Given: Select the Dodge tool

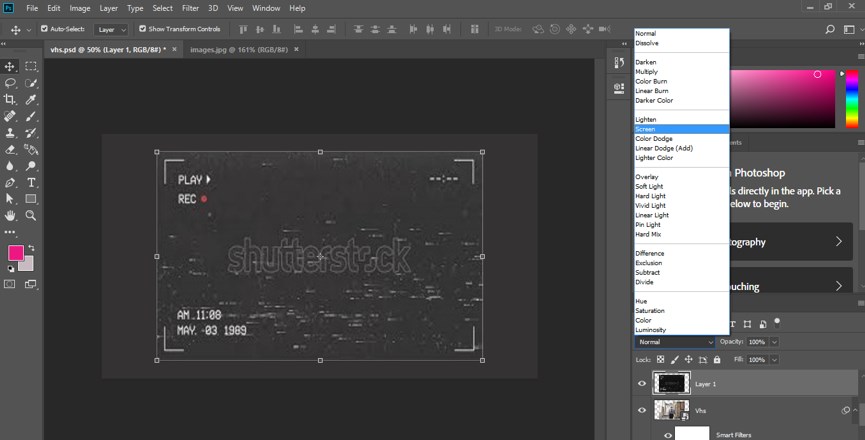Looking at the screenshot, I should click(x=31, y=166).
